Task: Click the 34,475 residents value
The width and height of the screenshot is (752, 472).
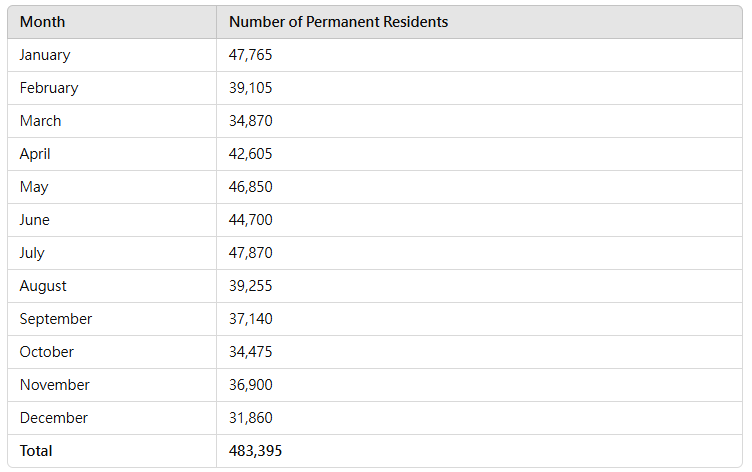Action: click(x=250, y=352)
